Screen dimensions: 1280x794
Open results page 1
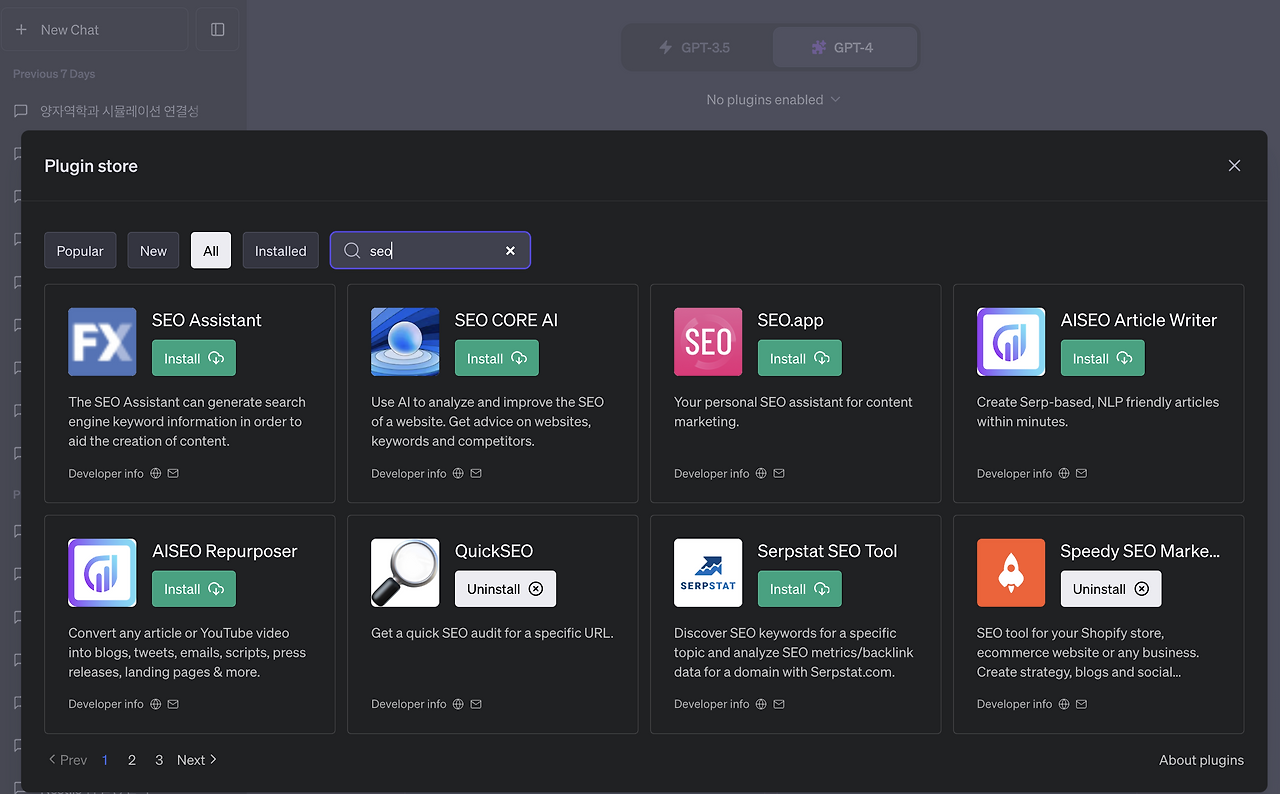coord(105,760)
